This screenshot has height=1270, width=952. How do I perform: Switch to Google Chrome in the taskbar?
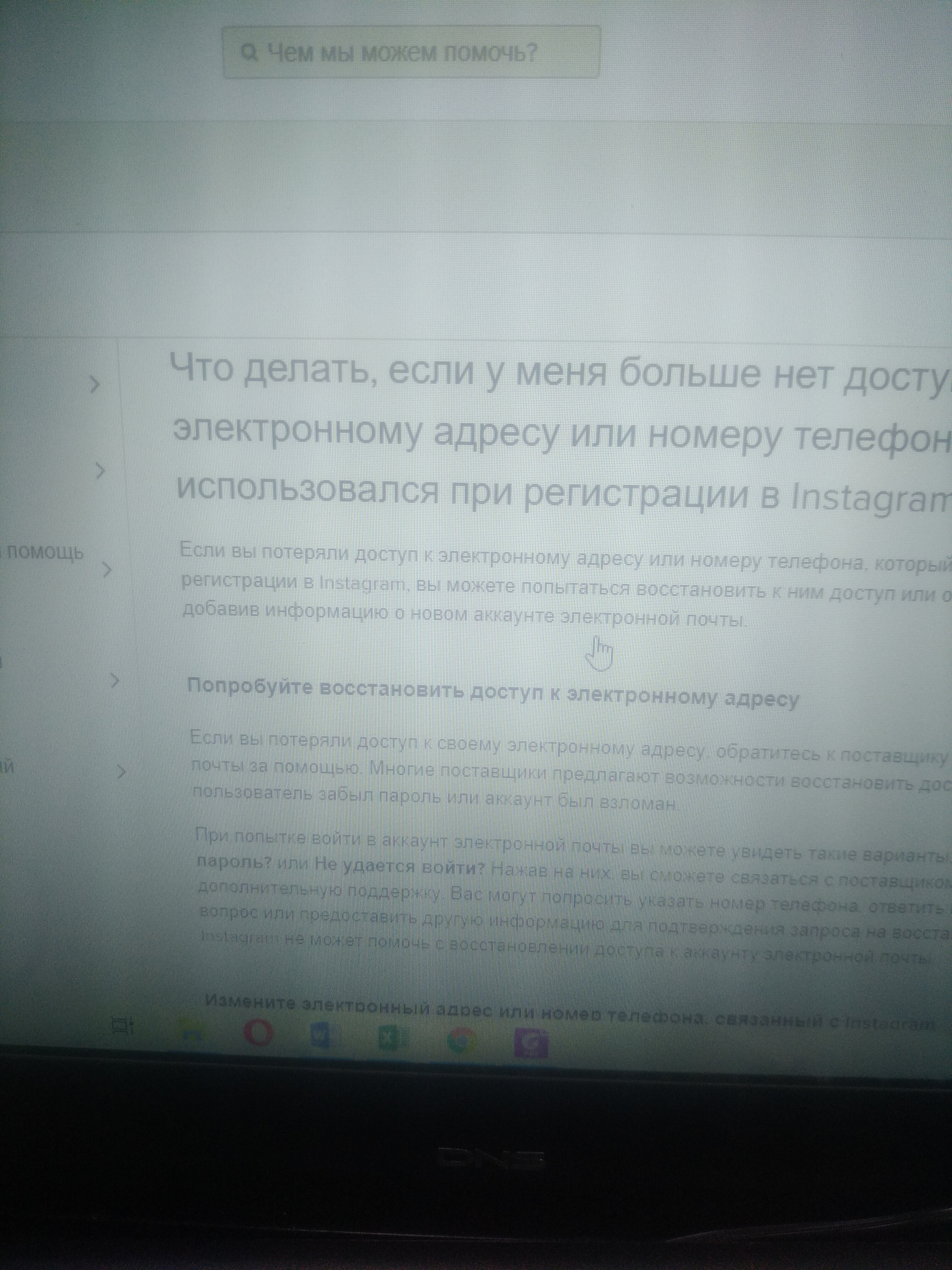pyautogui.click(x=462, y=1041)
